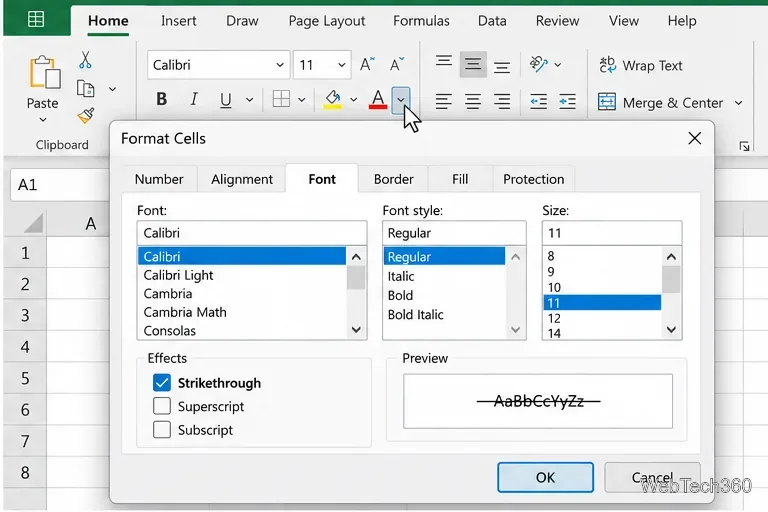Click the Size list scroll up arrow
Image resolution: width=768 pixels, height=512 pixels.
point(672,256)
